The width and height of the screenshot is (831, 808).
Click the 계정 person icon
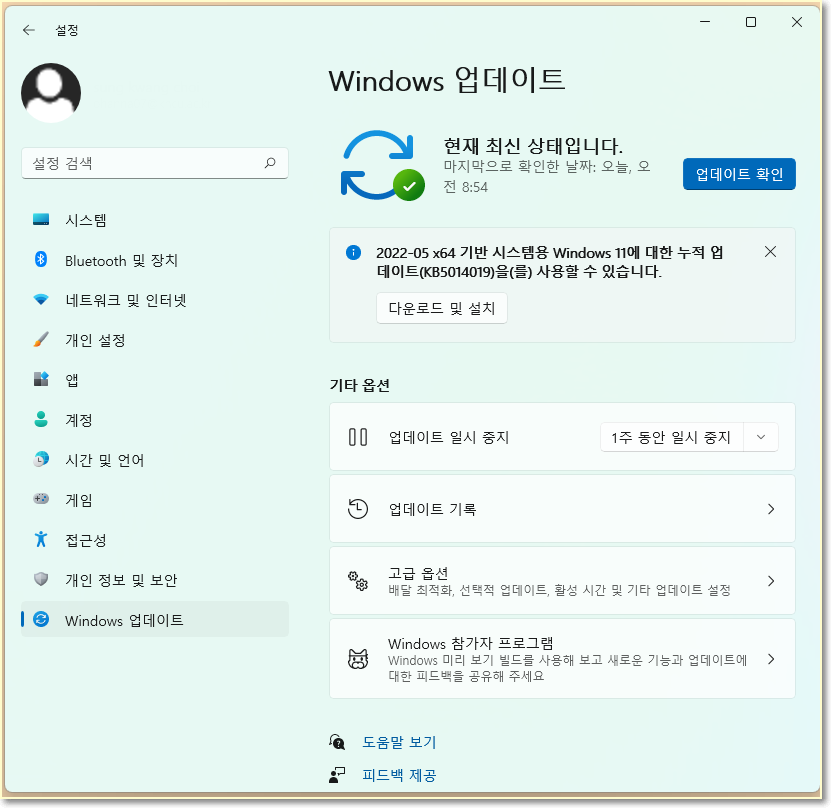[41, 419]
